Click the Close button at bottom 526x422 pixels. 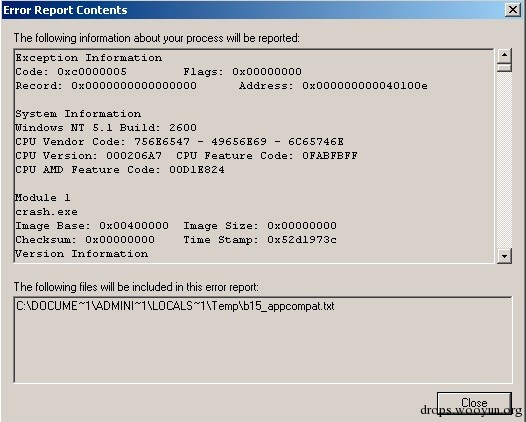(x=474, y=403)
